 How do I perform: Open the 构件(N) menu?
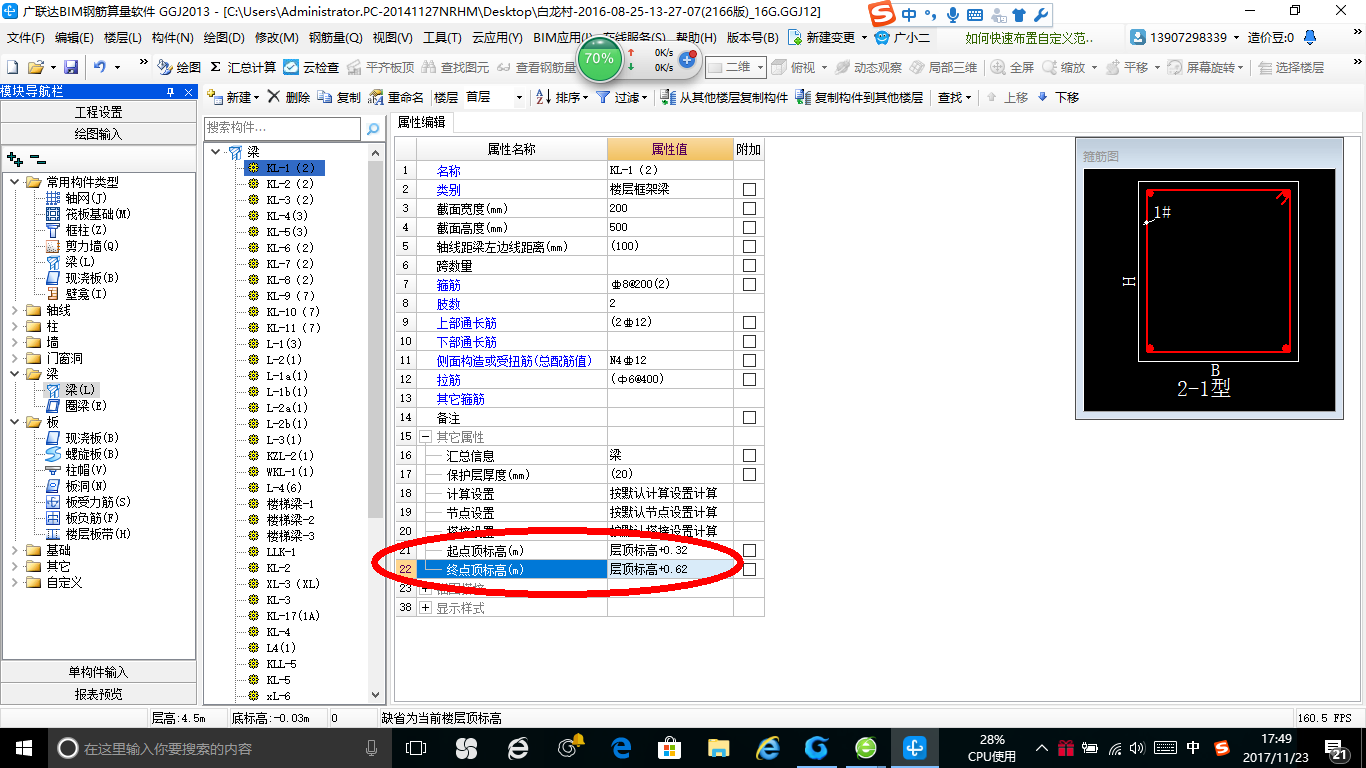(172, 37)
